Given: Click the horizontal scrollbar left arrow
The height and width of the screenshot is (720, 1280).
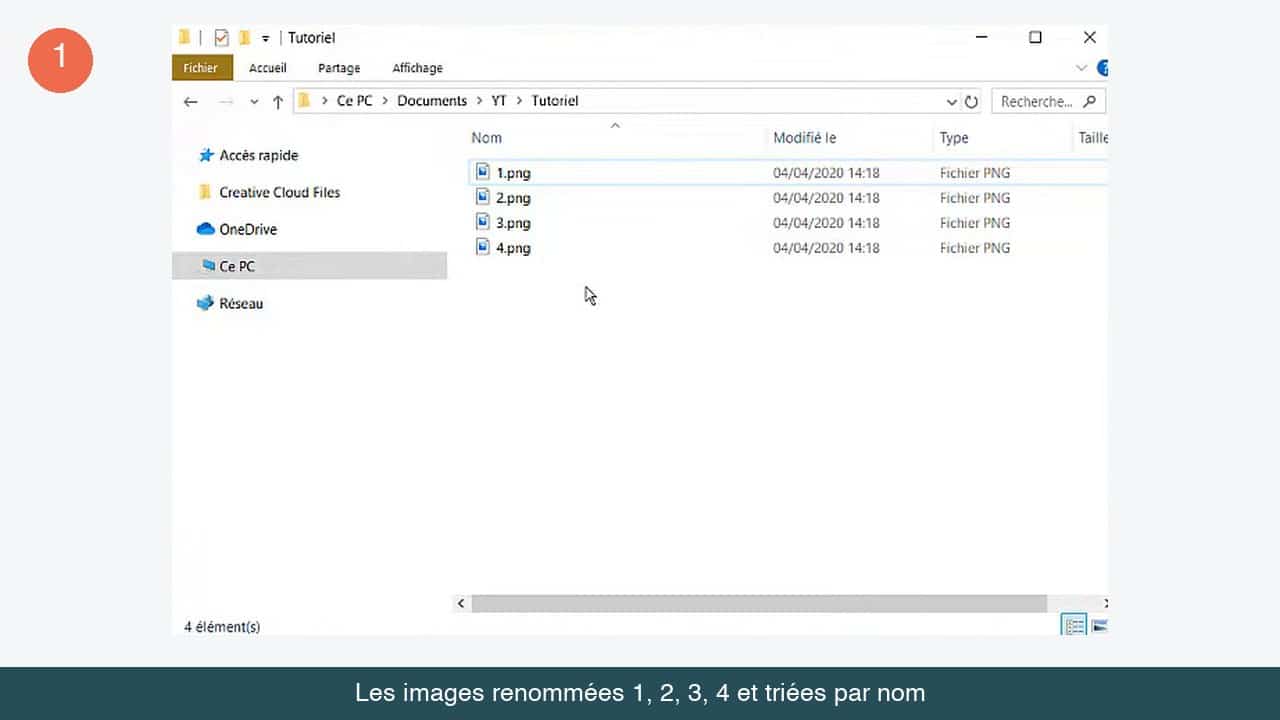Looking at the screenshot, I should coord(461,604).
